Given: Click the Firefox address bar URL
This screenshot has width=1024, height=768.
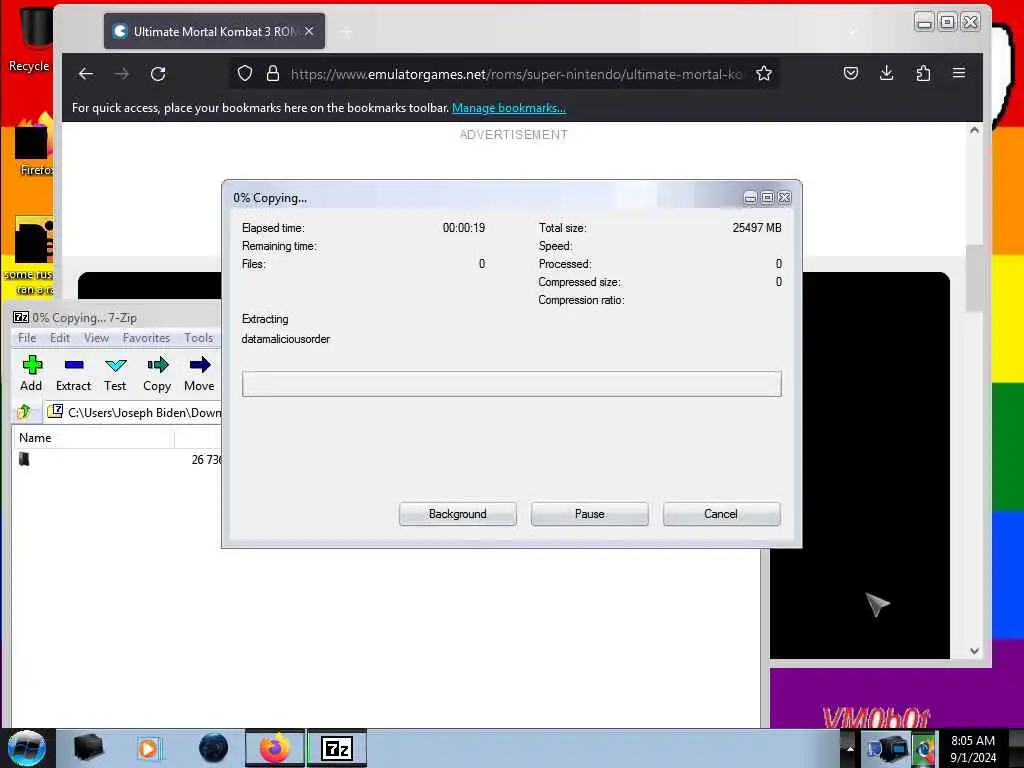Looking at the screenshot, I should 516,74.
